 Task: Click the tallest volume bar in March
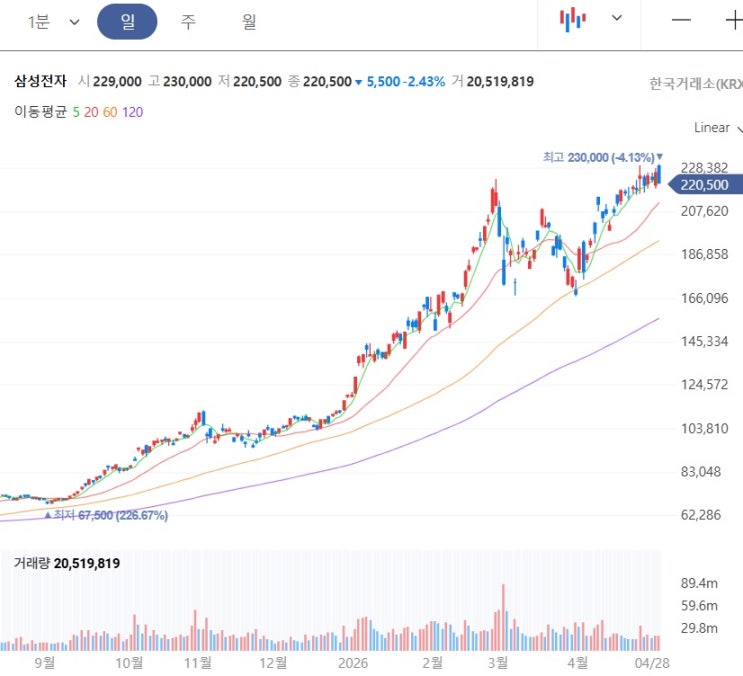tap(503, 617)
